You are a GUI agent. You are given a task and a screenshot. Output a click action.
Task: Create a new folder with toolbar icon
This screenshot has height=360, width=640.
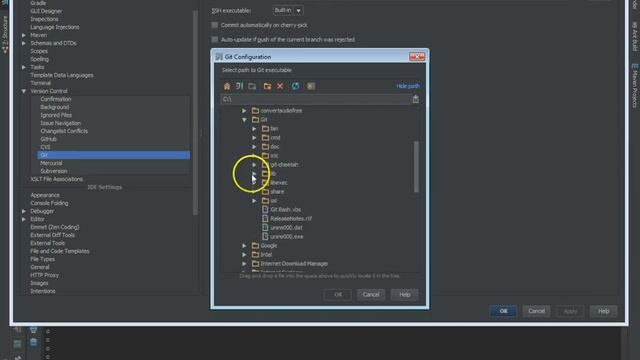pyautogui.click(x=267, y=86)
